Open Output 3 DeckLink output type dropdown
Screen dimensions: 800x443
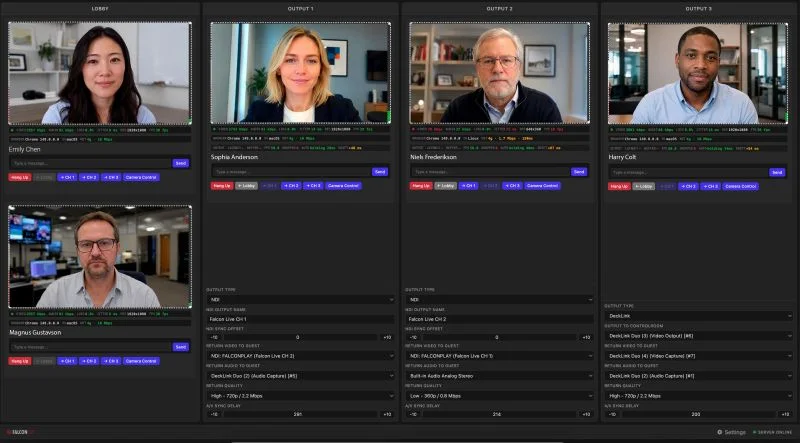(698, 316)
